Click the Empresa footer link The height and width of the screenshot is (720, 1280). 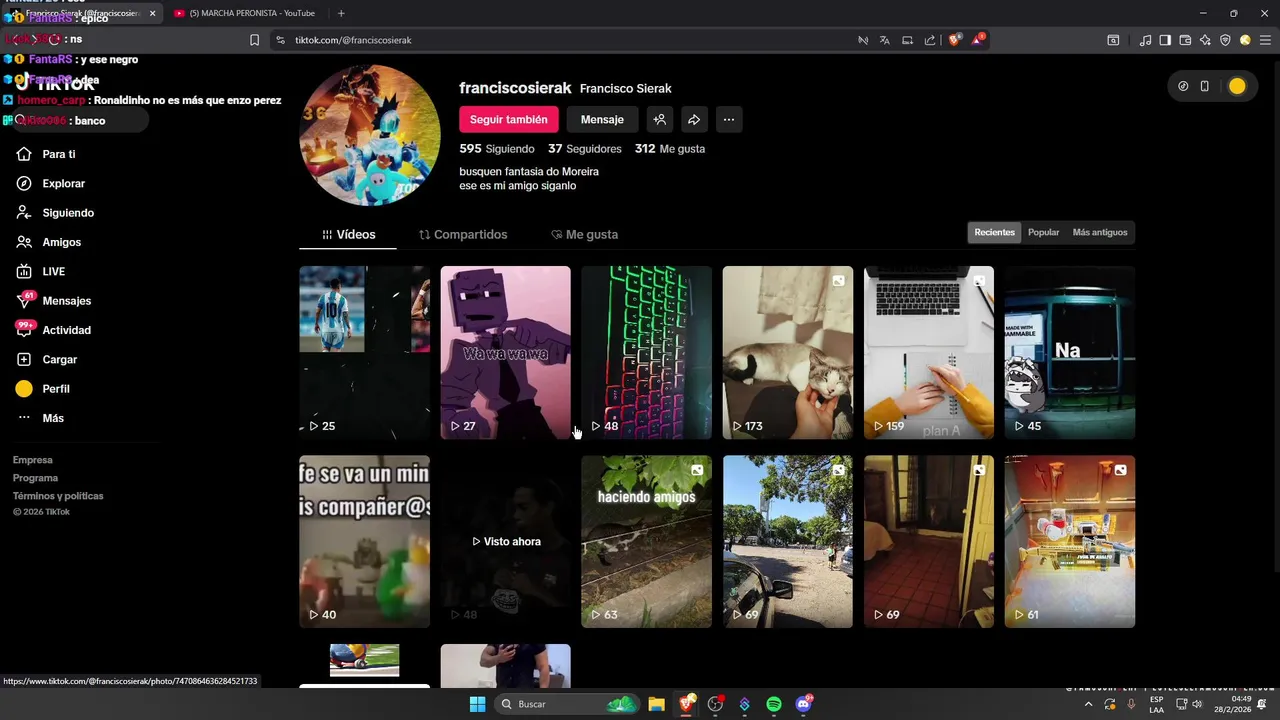point(33,460)
